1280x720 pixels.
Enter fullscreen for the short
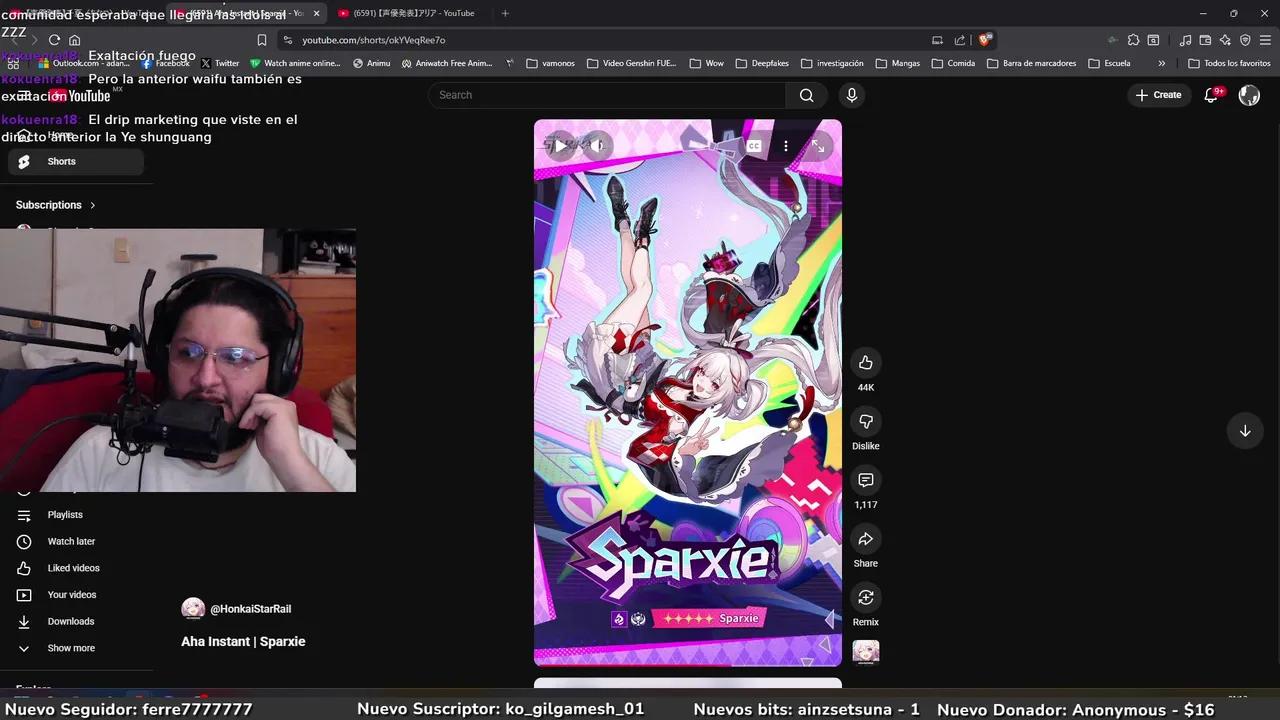pyautogui.click(x=818, y=146)
